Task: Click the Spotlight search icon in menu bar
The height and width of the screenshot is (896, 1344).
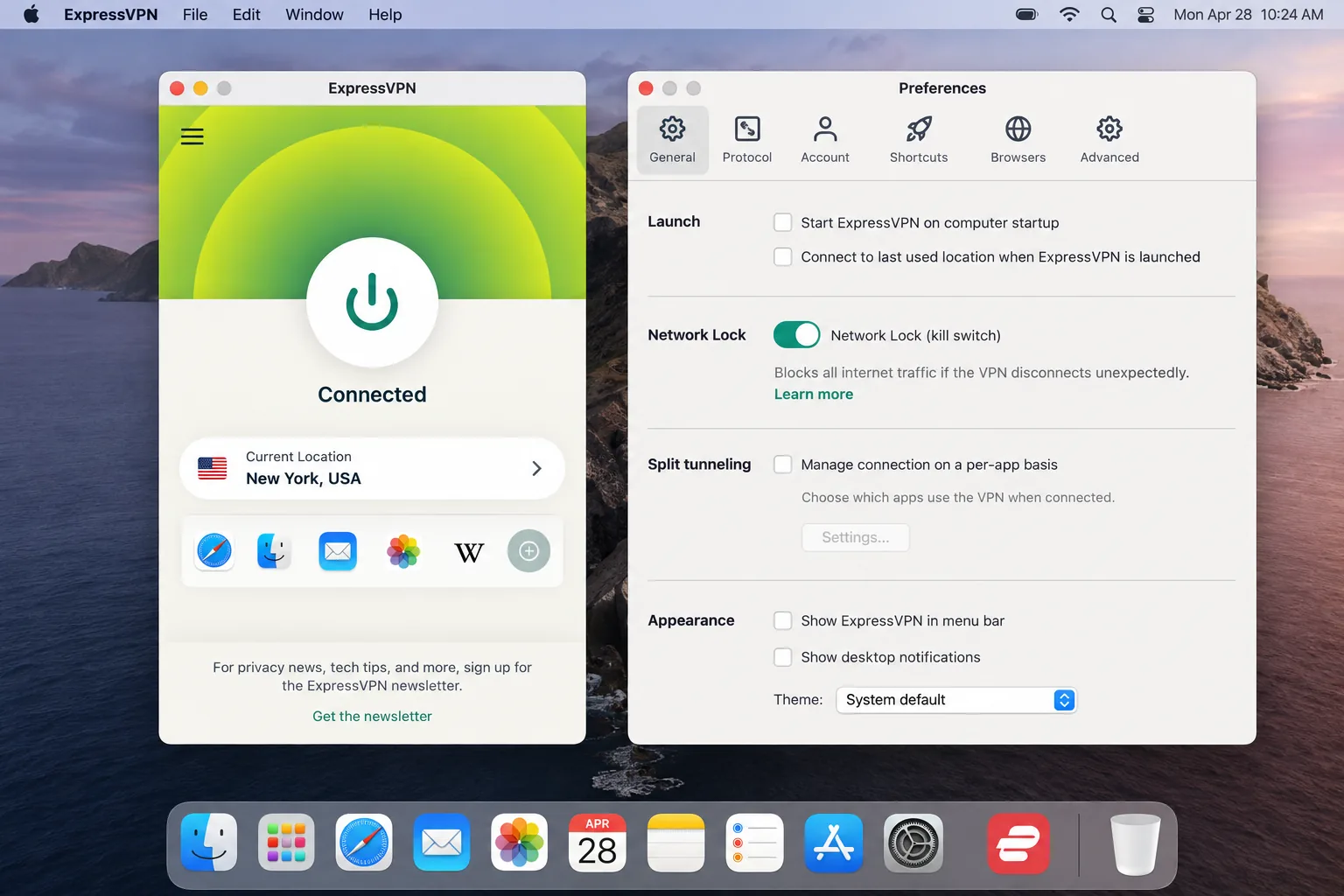Action: (1109, 15)
